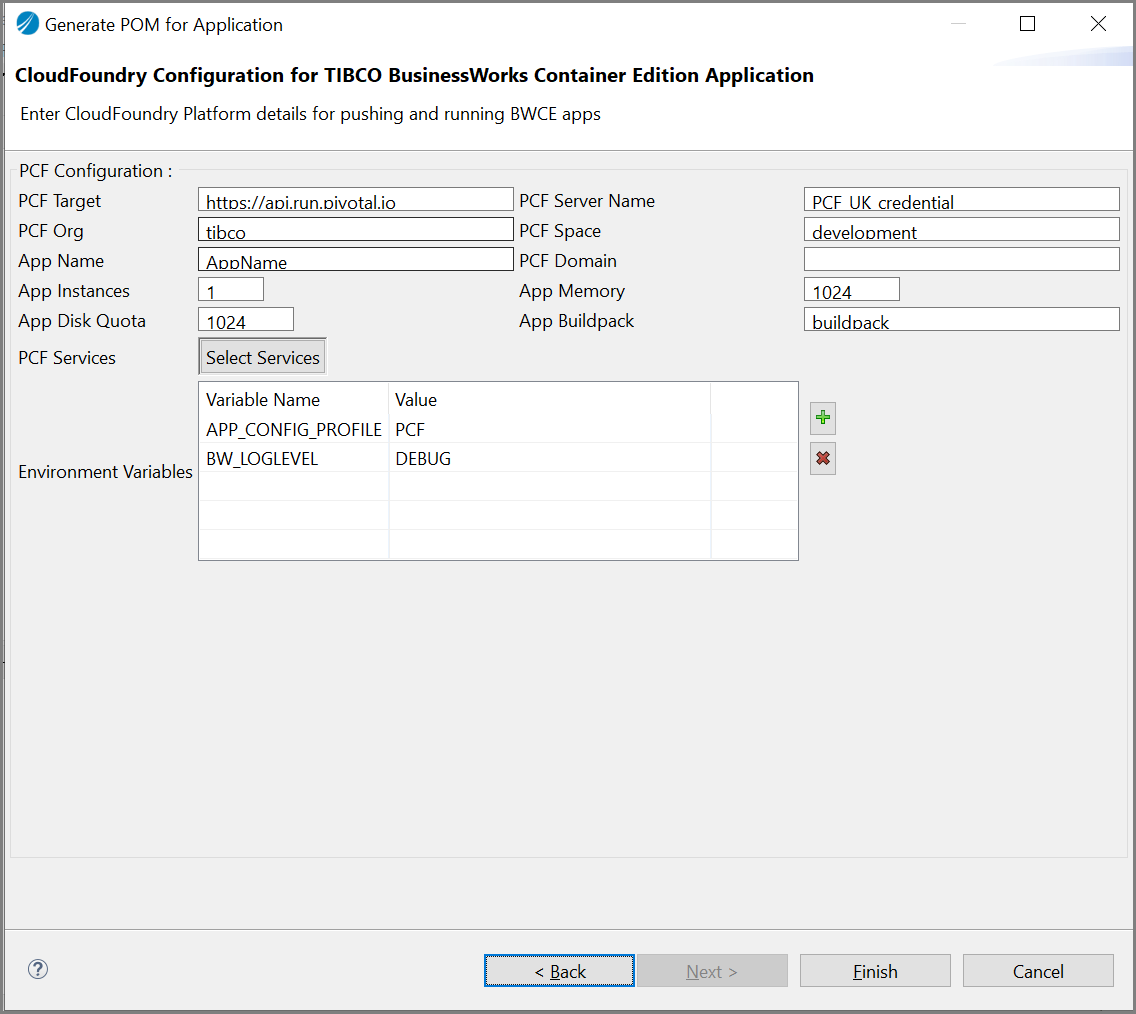This screenshot has width=1136, height=1014.
Task: Select the APP_CONFIG_PROFILE variable row
Action: (x=294, y=430)
